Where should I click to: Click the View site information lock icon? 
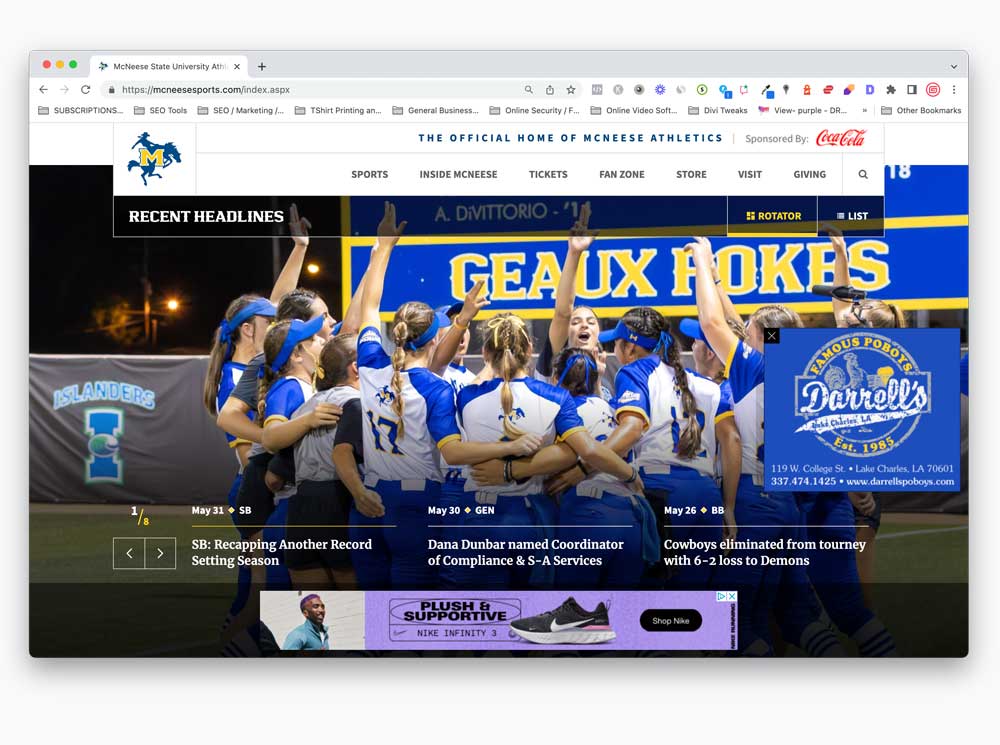(111, 90)
